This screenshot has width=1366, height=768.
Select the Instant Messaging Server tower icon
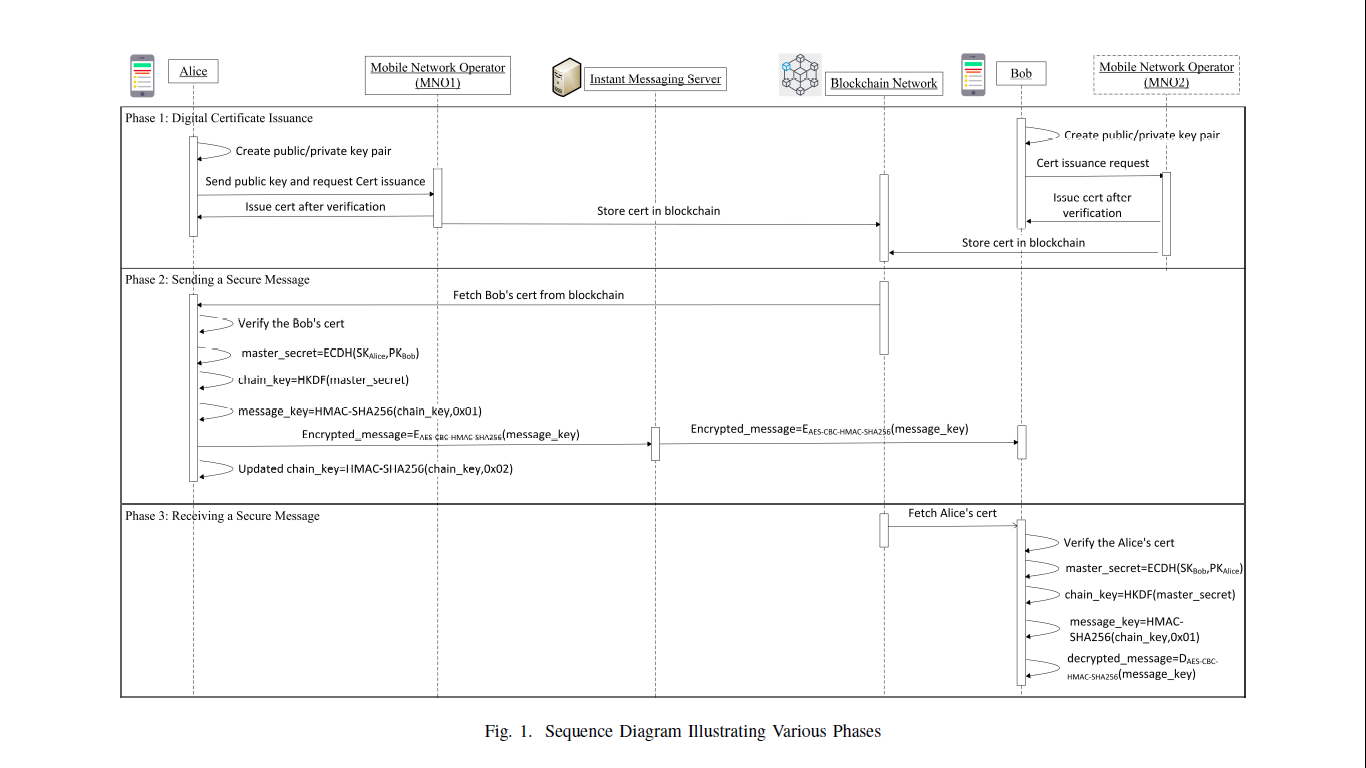tap(566, 77)
